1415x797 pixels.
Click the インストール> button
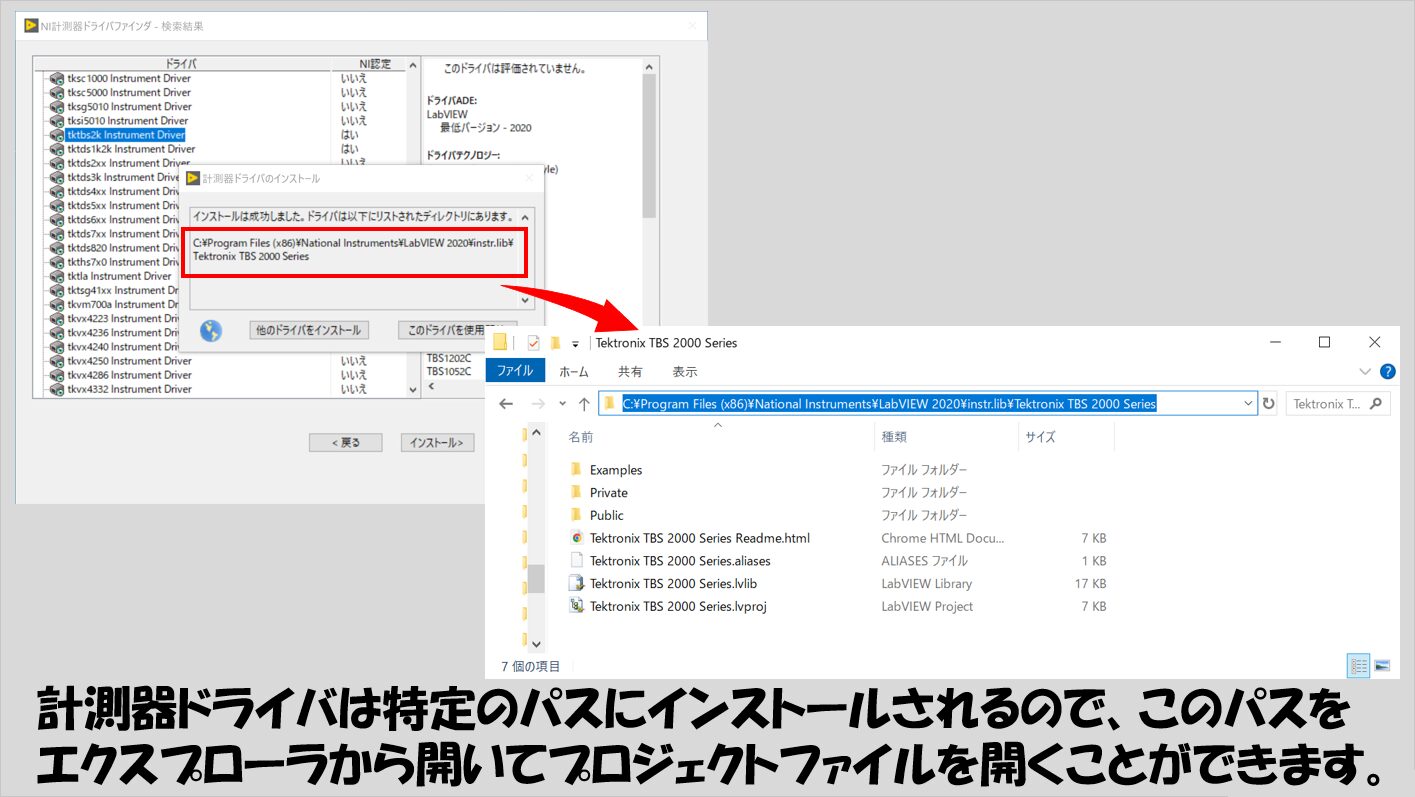(x=437, y=442)
